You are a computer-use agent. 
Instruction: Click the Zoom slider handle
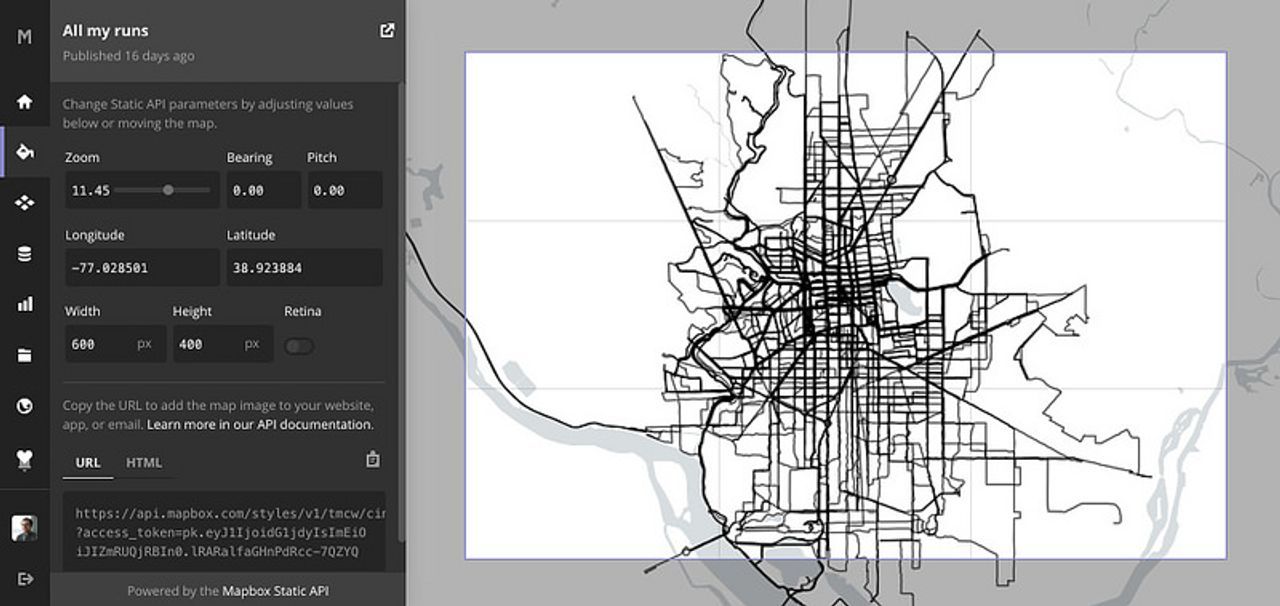[x=168, y=190]
